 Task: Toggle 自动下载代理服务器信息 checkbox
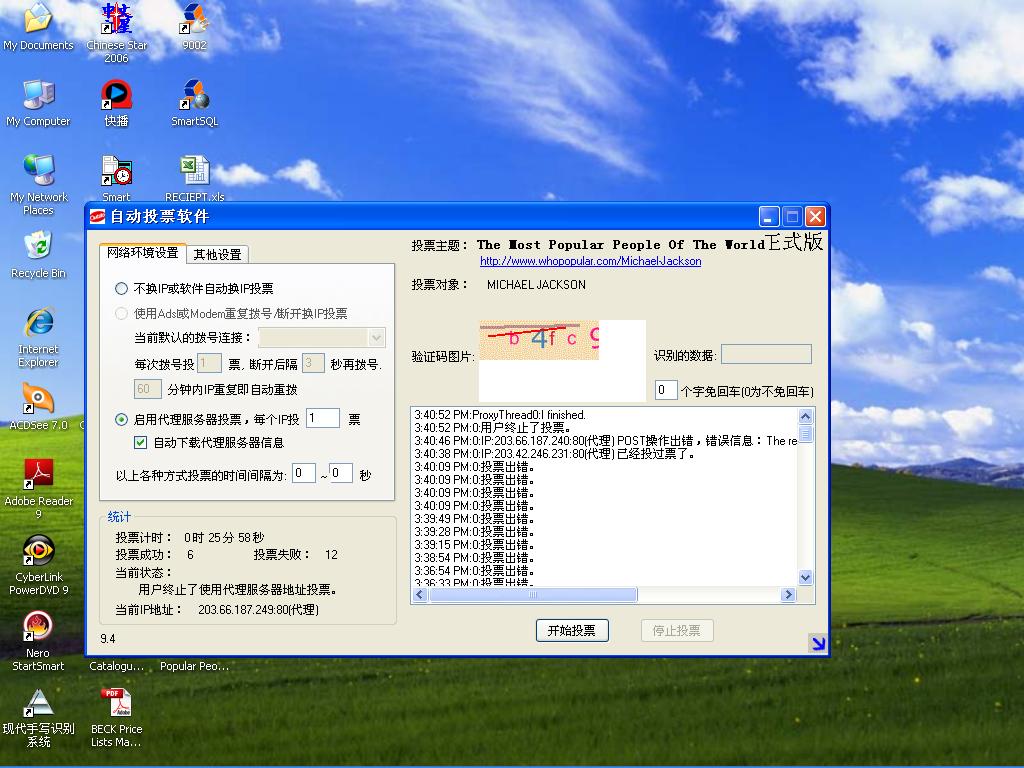pos(141,443)
